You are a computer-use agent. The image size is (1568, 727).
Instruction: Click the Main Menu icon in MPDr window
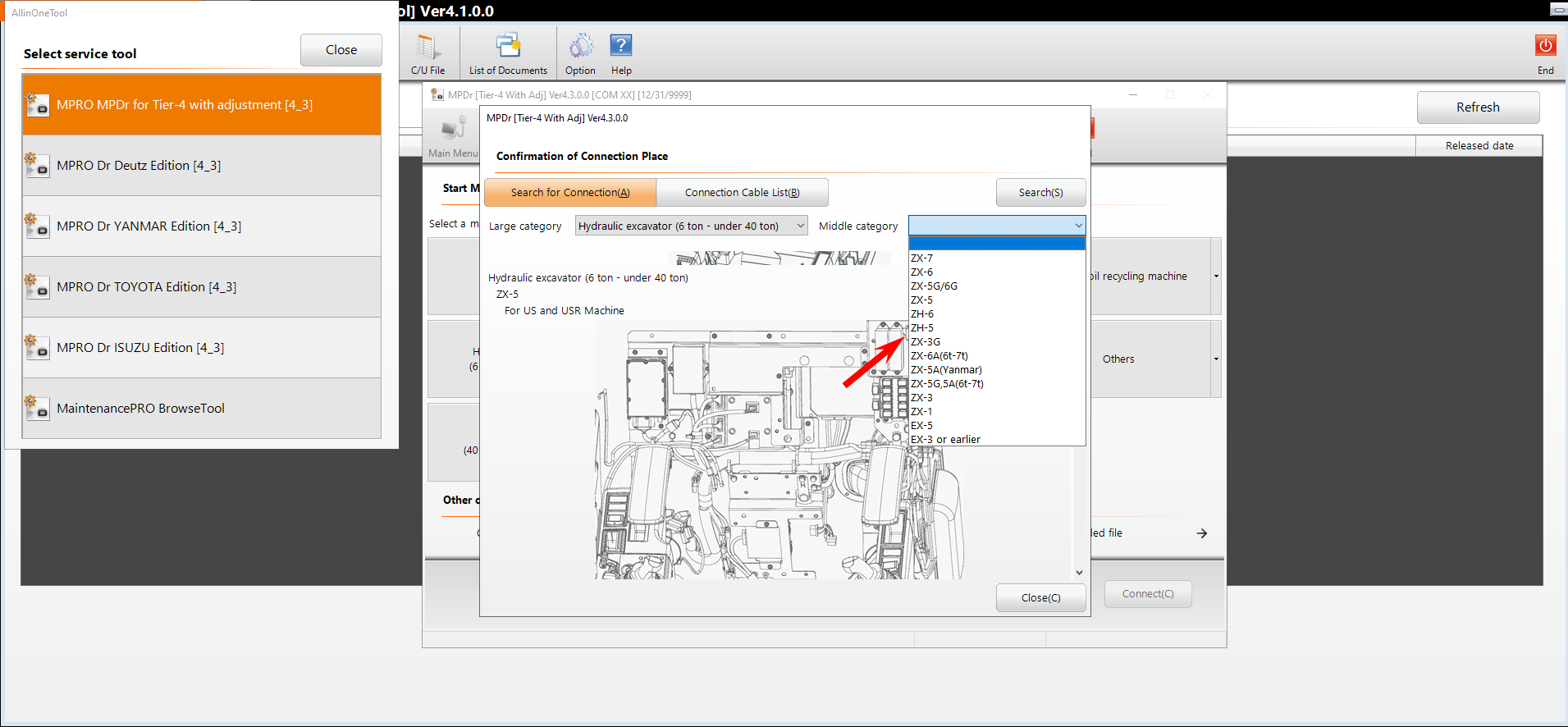tap(452, 137)
